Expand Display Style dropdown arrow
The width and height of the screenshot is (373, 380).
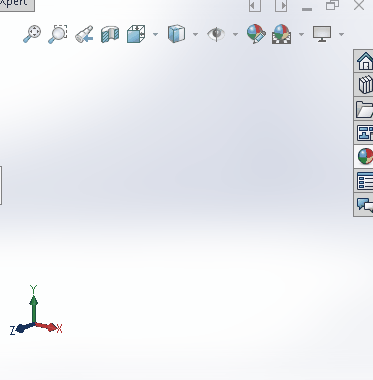pyautogui.click(x=195, y=34)
